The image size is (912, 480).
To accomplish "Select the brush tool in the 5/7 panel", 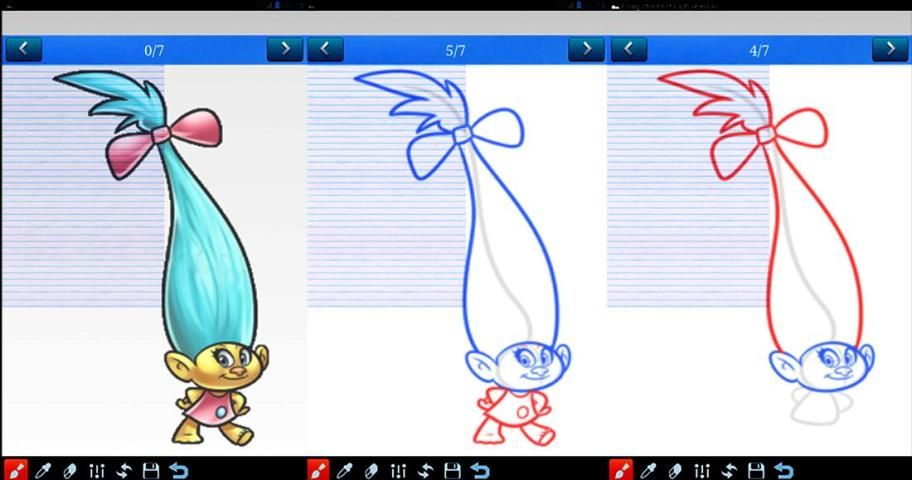I will click(319, 469).
